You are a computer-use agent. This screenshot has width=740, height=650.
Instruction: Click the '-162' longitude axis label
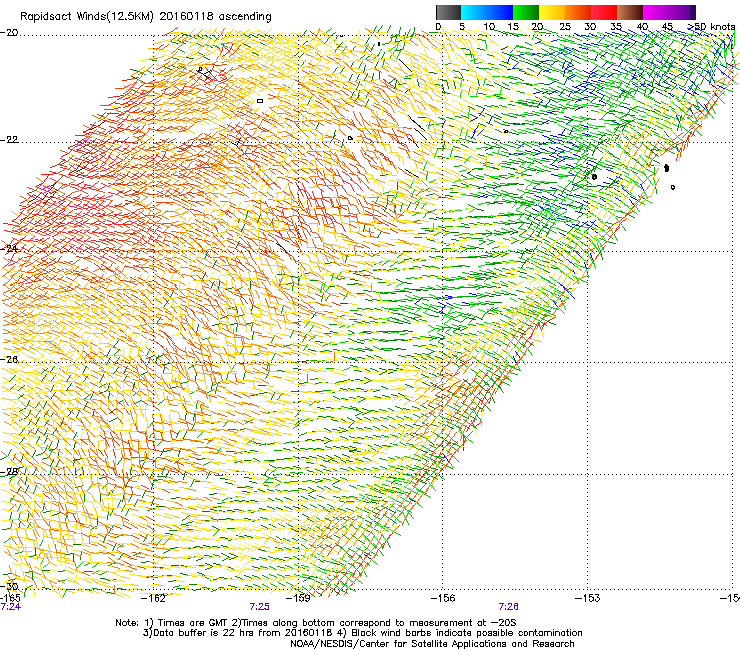[153, 598]
